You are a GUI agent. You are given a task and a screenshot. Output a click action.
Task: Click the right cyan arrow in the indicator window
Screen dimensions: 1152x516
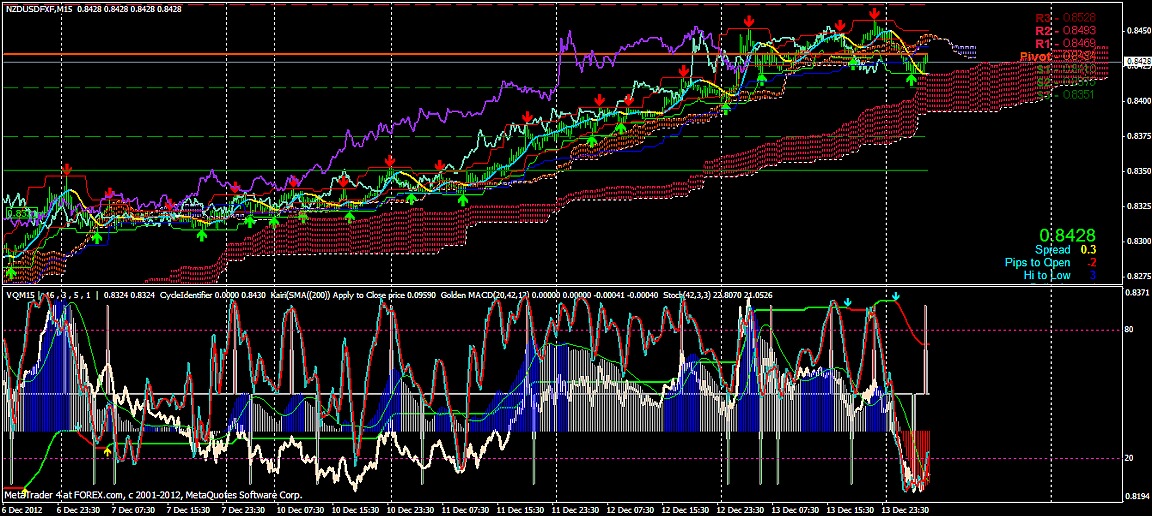(897, 297)
